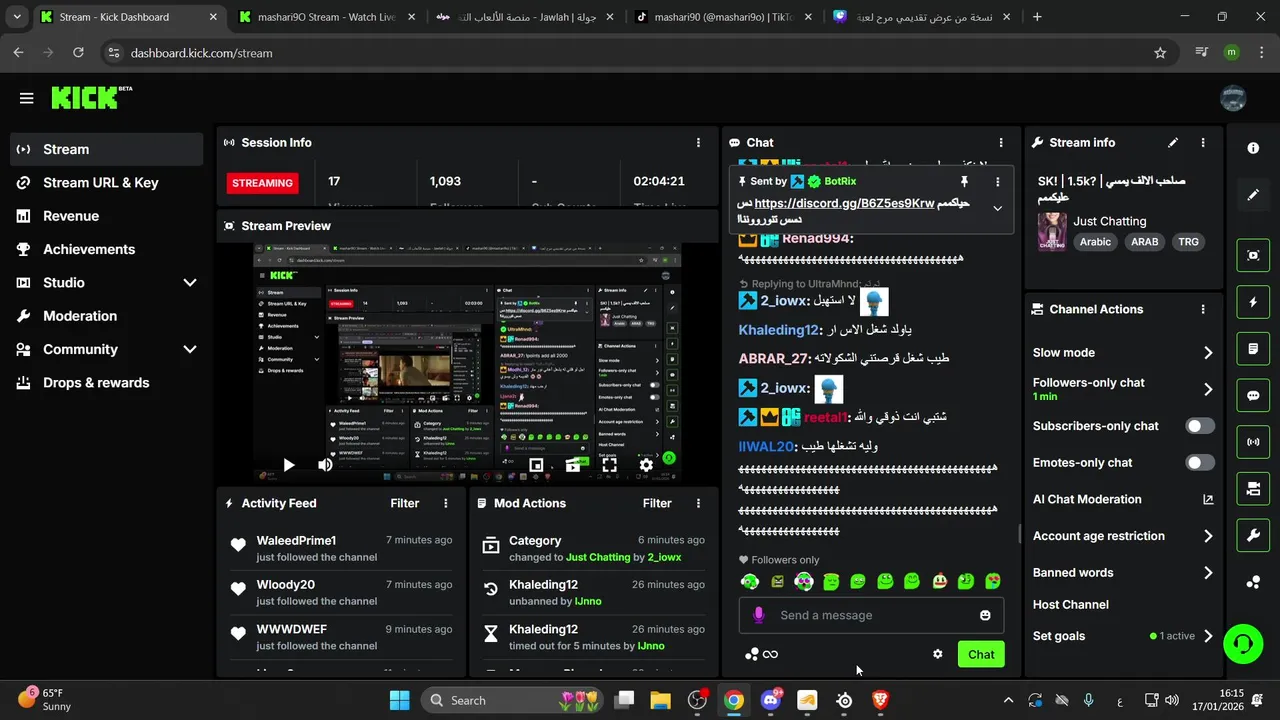Screen dimensions: 1280x720
Task: Click the Just Chatting category thumbnail
Action: 1051,231
